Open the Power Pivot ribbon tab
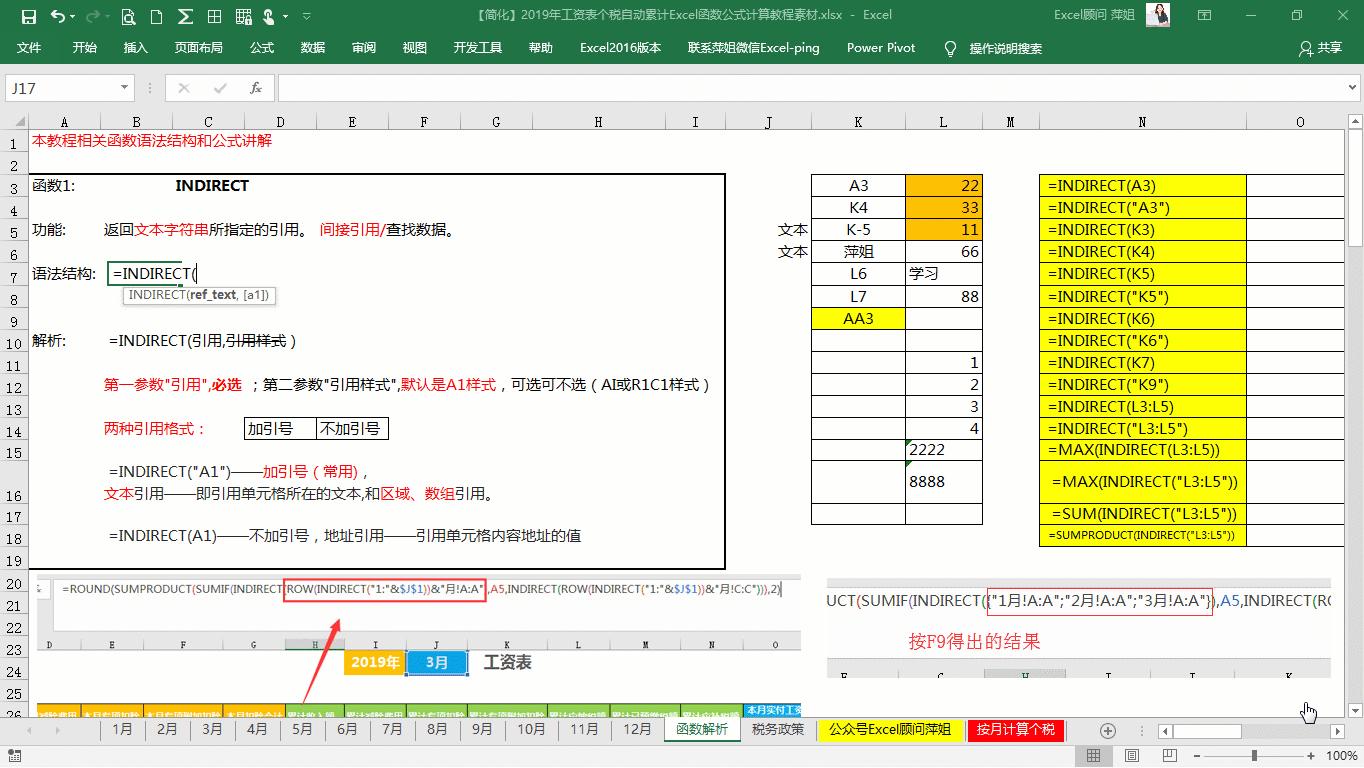Screen dimensions: 1364x768 point(879,47)
